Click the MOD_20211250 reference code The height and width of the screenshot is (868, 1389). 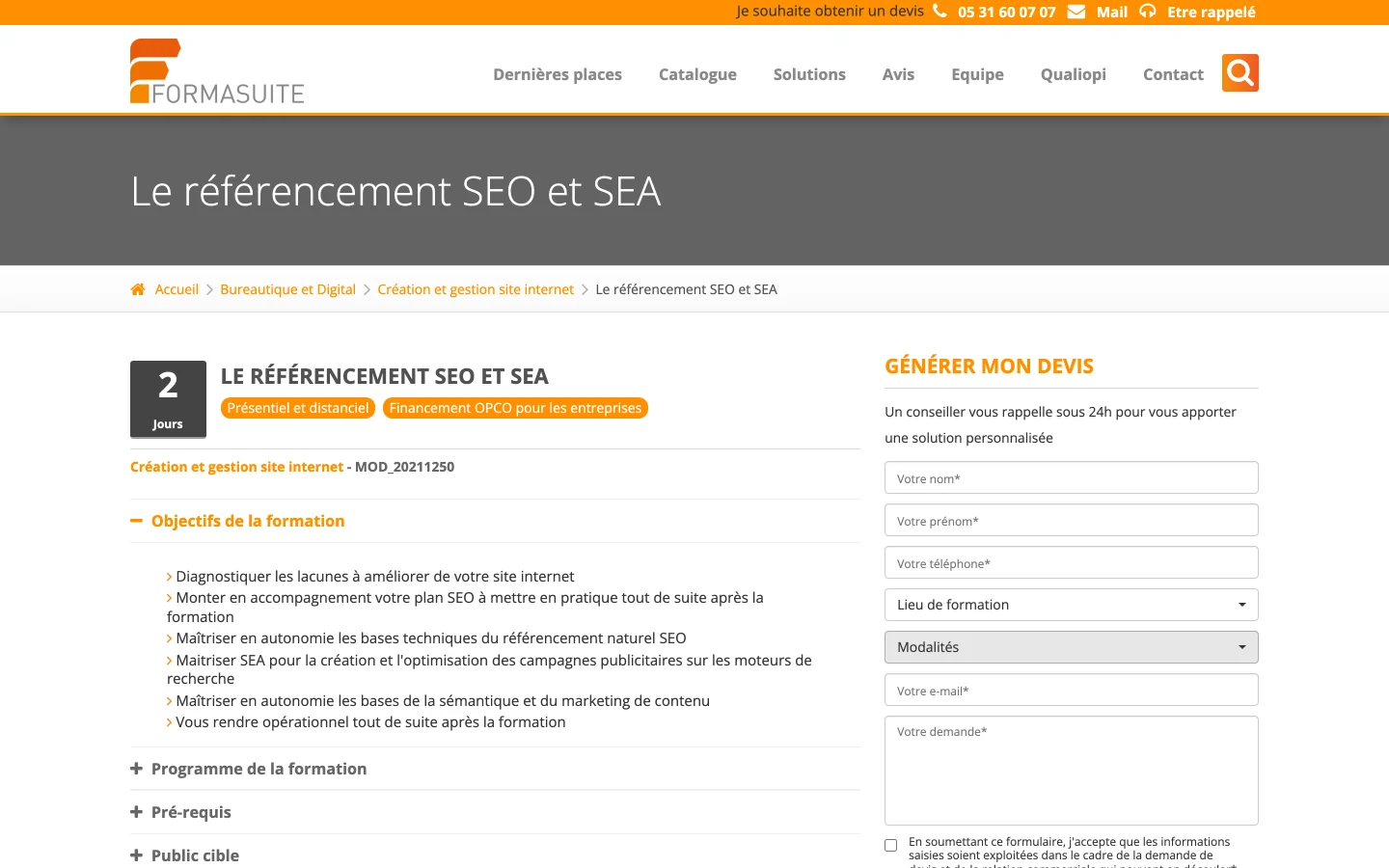[404, 467]
